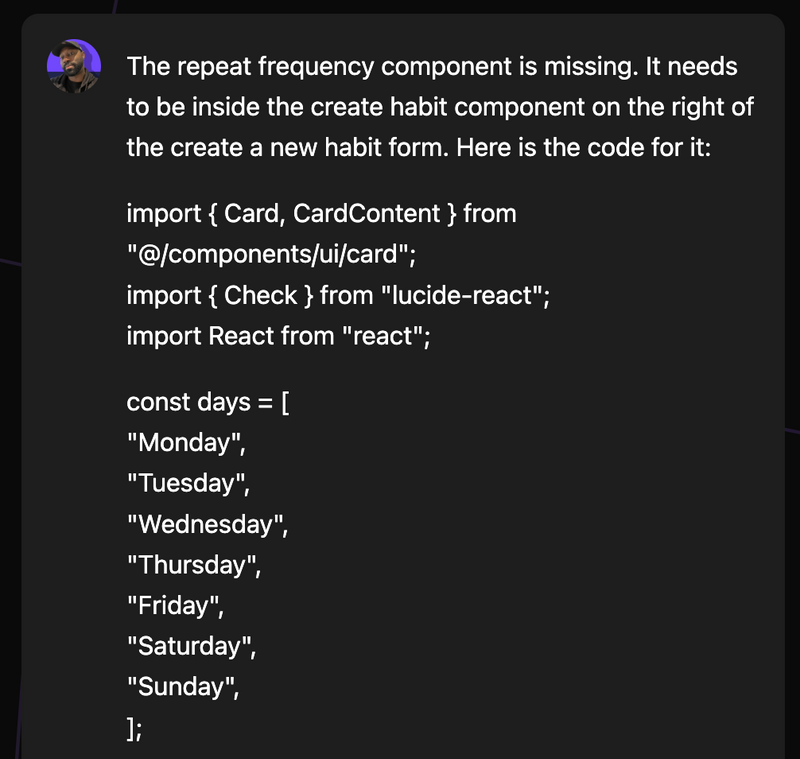This screenshot has height=759, width=800.
Task: Click the "import { Card, CardContent } from" line
Action: (321, 213)
